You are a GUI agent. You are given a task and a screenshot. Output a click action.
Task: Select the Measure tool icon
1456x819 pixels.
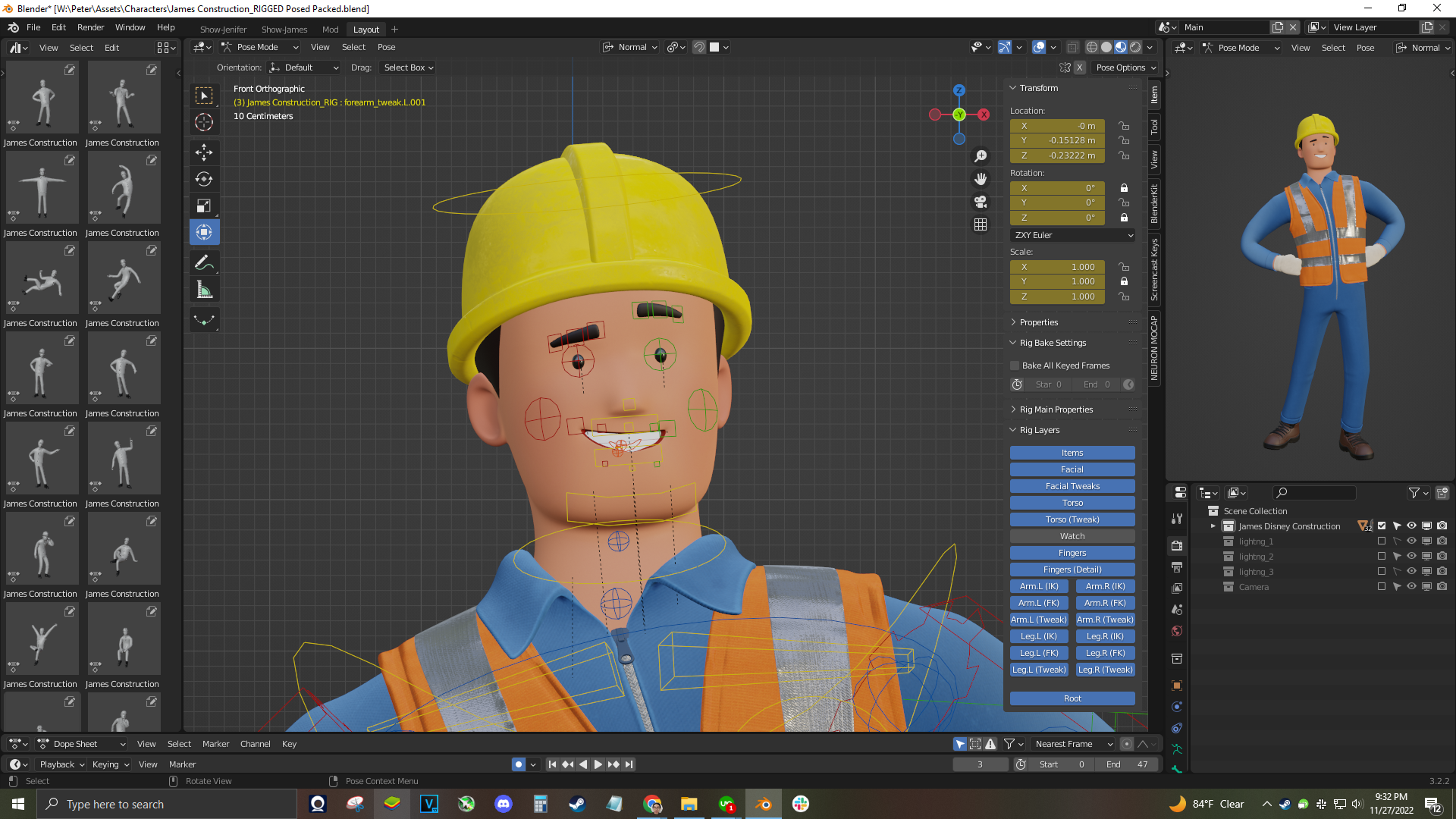click(204, 290)
